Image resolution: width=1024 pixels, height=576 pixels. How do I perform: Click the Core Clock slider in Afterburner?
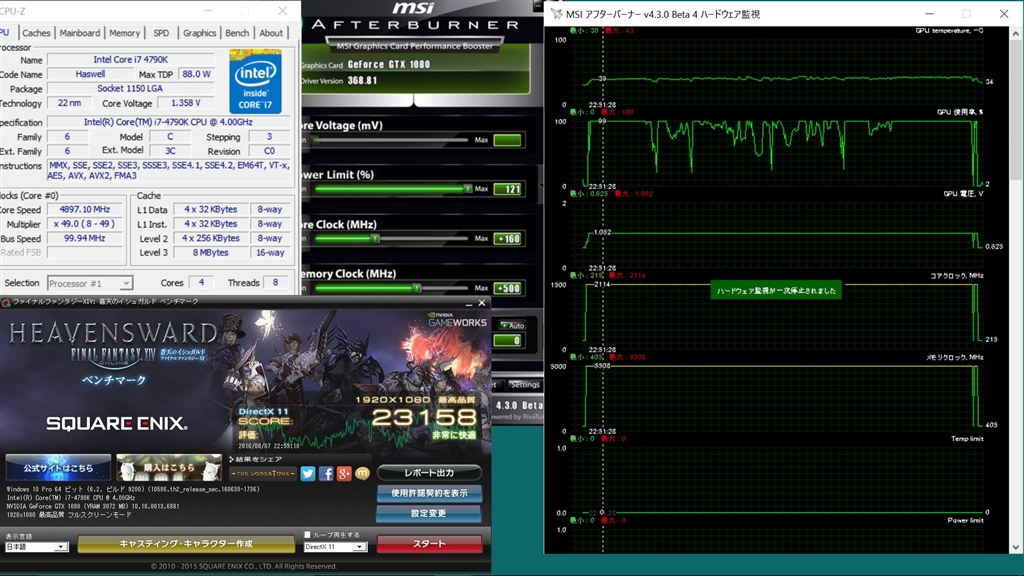[x=391, y=238]
